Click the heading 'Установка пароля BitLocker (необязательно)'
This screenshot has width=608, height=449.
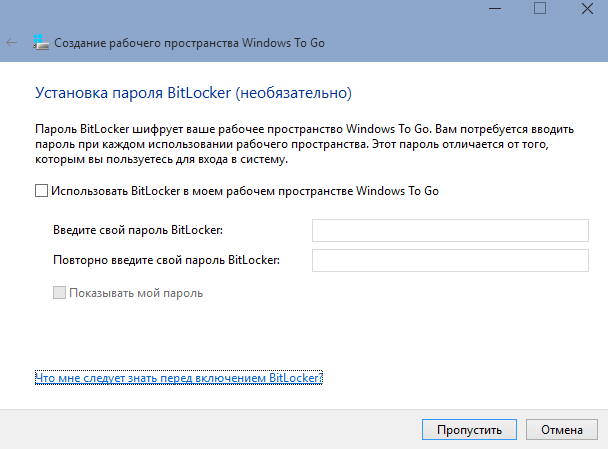193,93
